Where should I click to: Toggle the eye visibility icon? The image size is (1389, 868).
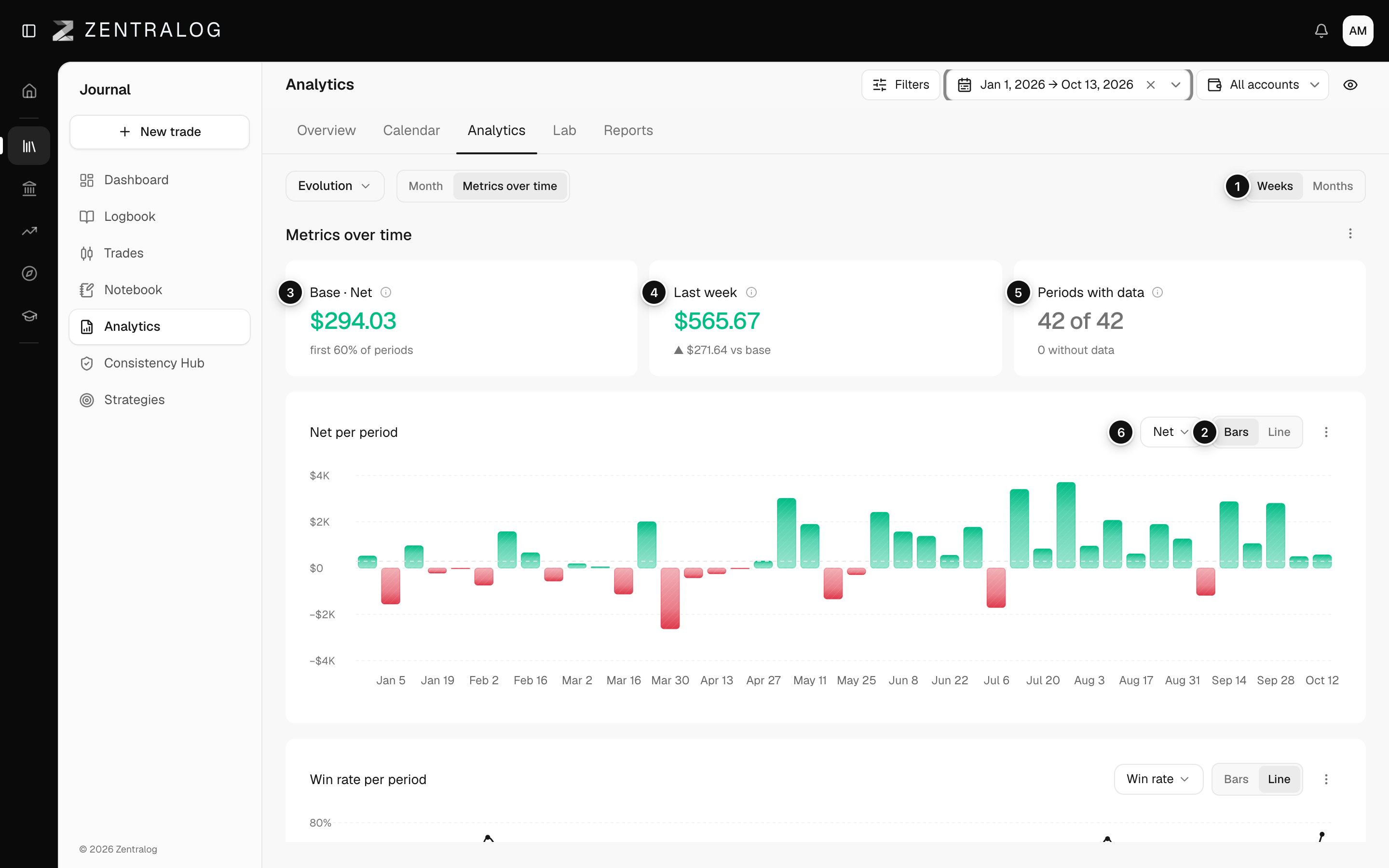point(1350,85)
